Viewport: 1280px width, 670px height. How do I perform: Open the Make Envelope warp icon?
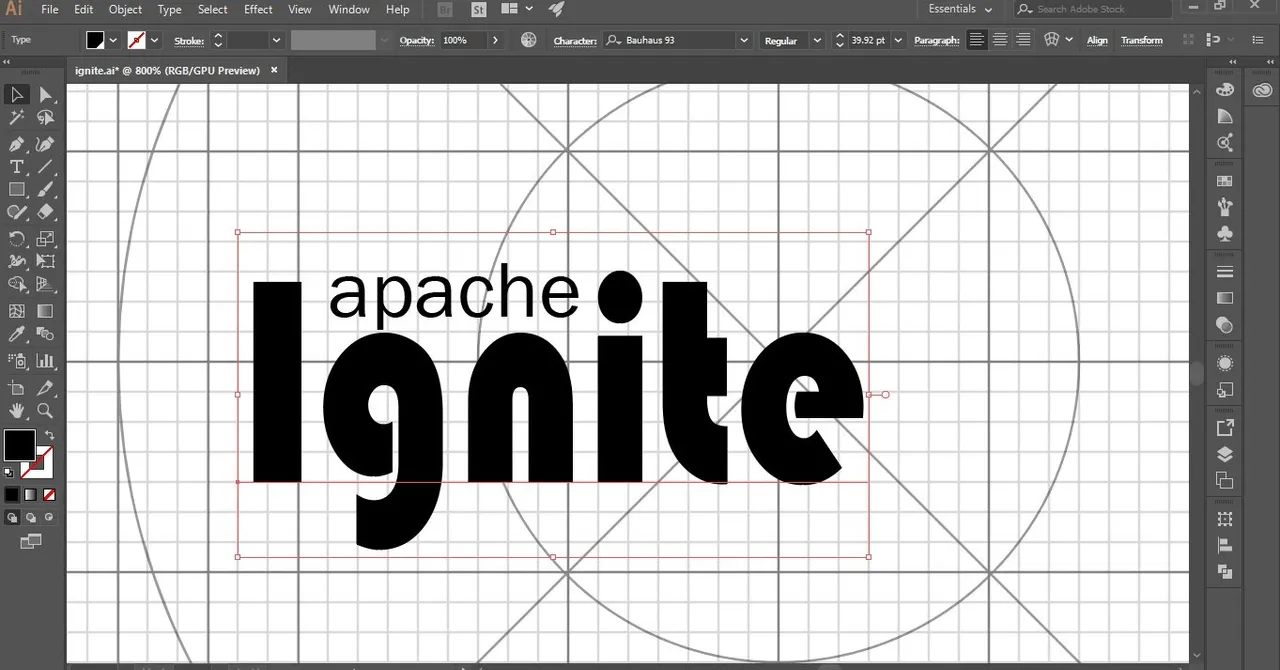tap(1051, 40)
